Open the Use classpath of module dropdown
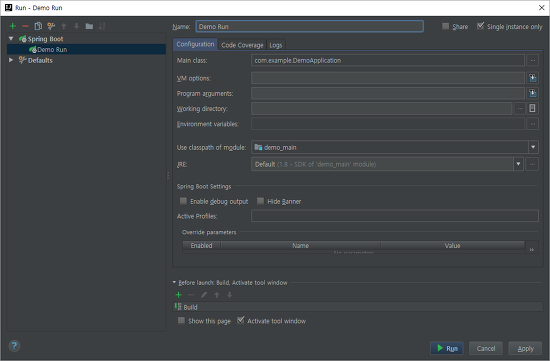Viewport: 550px width, 361px height. click(x=395, y=147)
